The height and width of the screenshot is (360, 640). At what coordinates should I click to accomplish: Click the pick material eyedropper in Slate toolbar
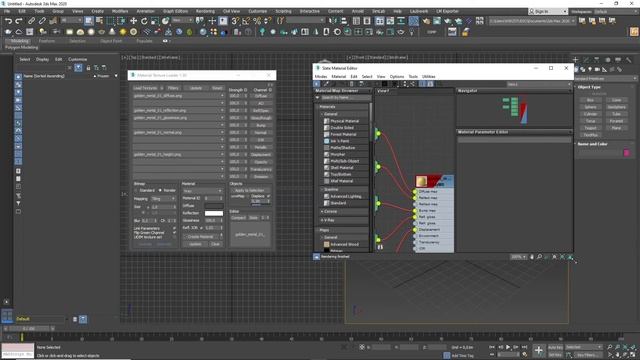[326, 84]
